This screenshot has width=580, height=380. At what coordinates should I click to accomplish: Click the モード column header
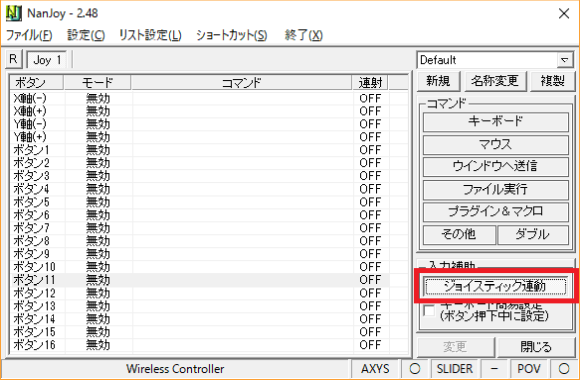98,83
